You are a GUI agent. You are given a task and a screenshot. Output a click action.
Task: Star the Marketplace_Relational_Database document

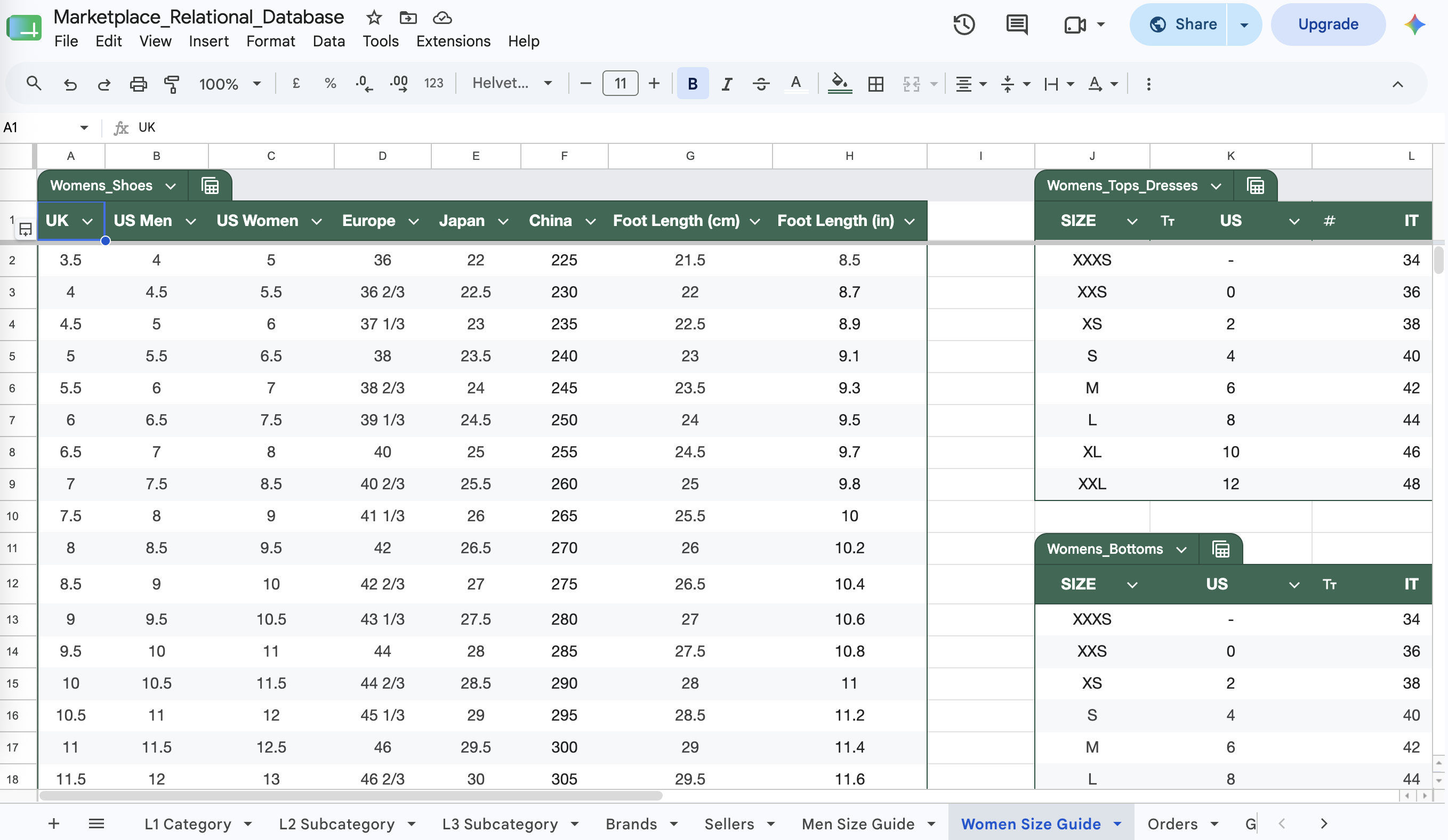[374, 17]
